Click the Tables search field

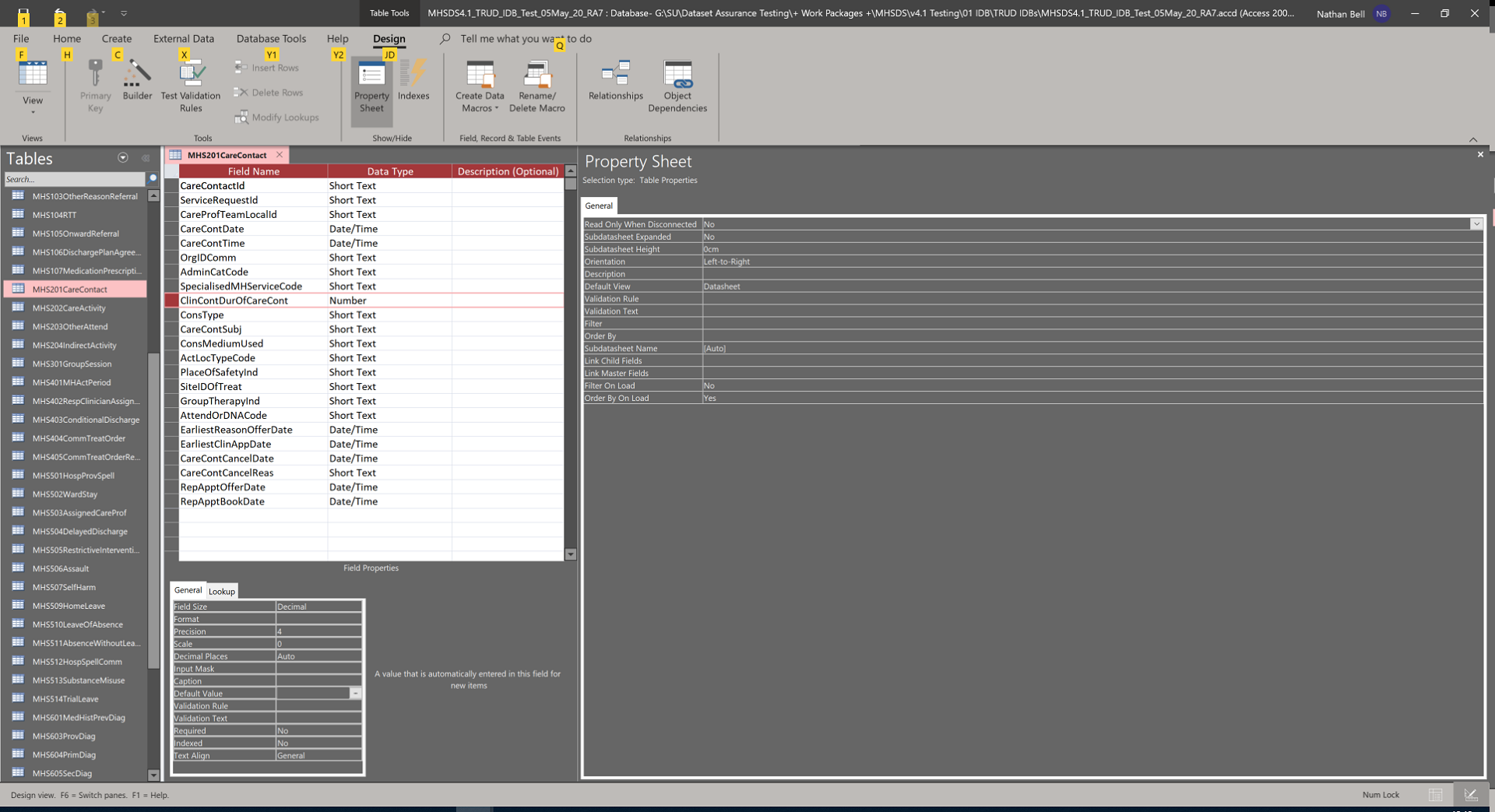(x=75, y=179)
